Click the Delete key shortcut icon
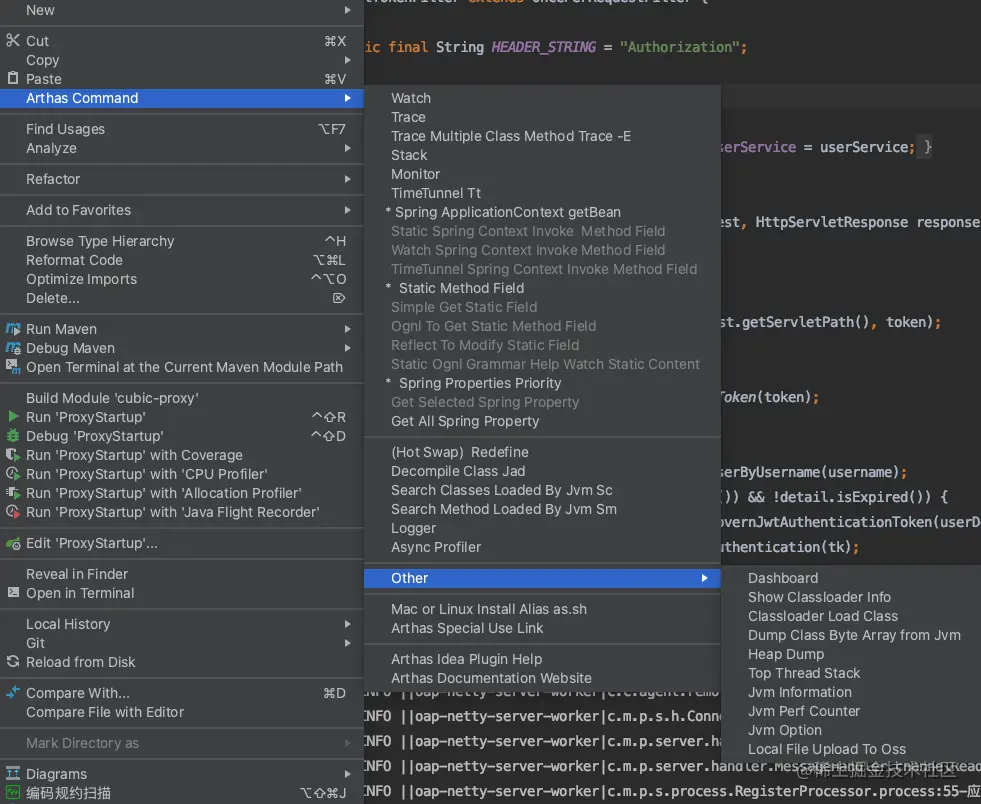The height and width of the screenshot is (804, 981). (338, 298)
